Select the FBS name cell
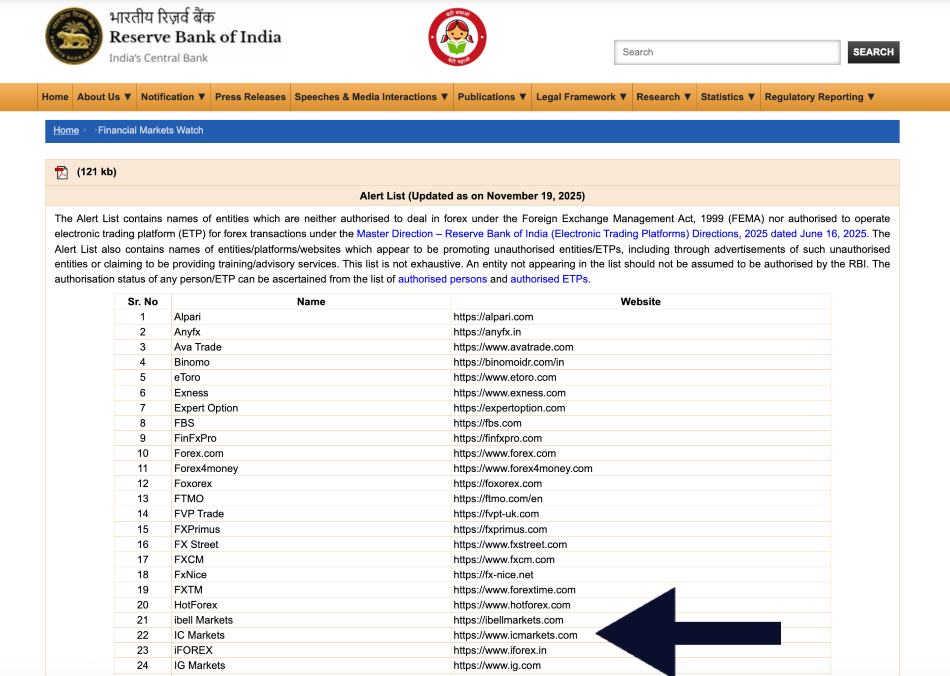This screenshot has width=950, height=676. tap(311, 423)
